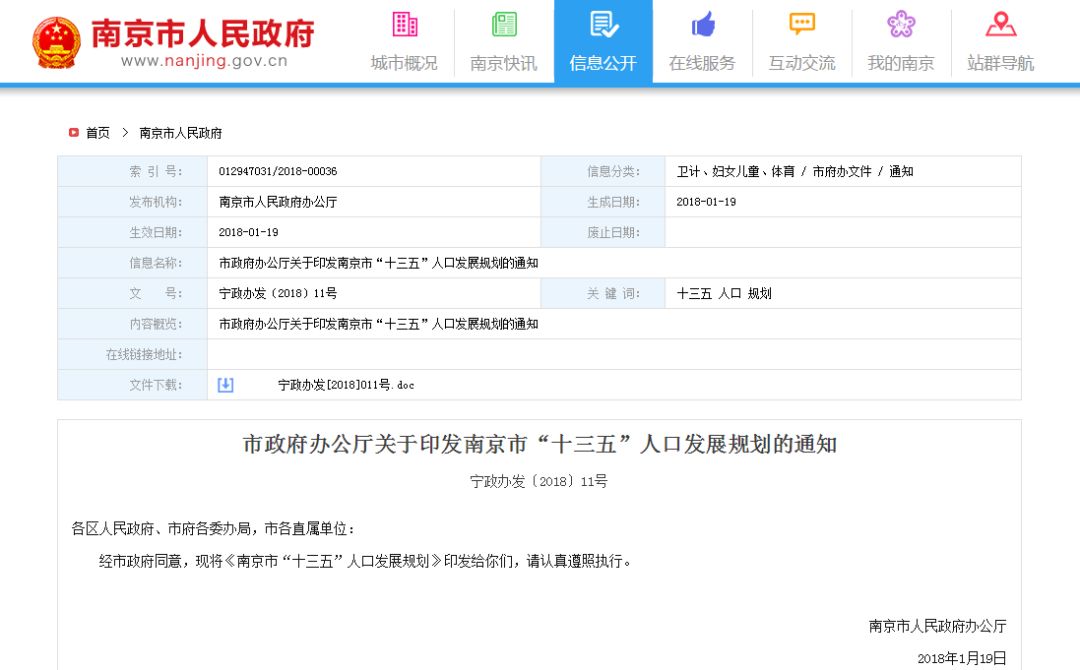This screenshot has height=670, width=1080.
Task: Go to 站群导航 menu label
Action: (x=1001, y=63)
